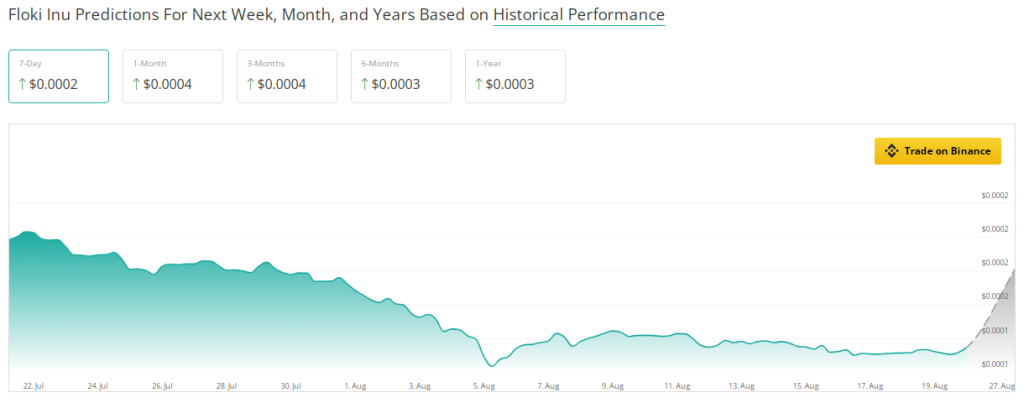The height and width of the screenshot is (403, 1024).
Task: Click the 28. Jul date label on the chart axis
Action: tap(226, 386)
